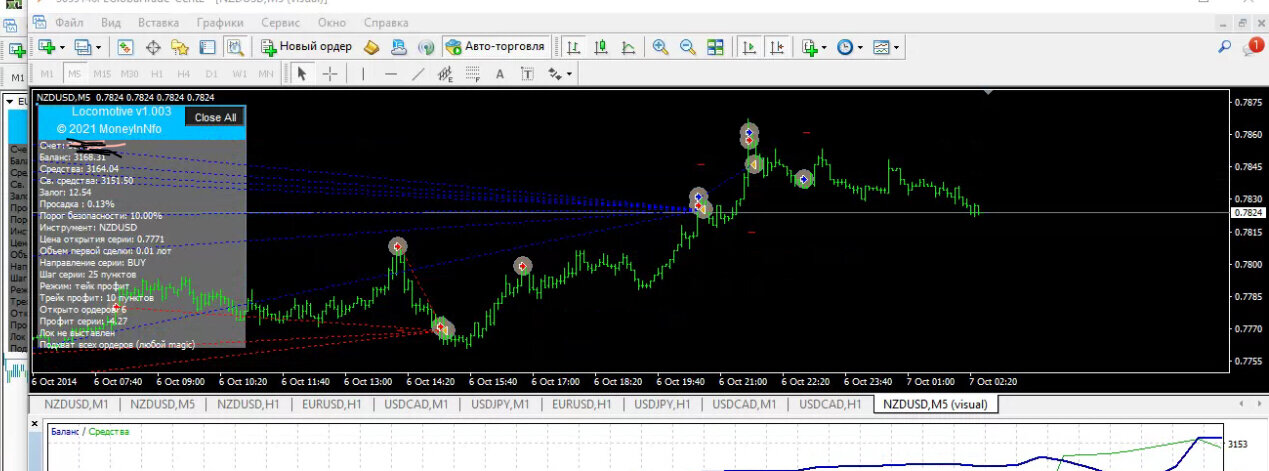Viewport: 1269px width, 471px height.
Task: Draw a vertical line tool
Action: [363, 74]
